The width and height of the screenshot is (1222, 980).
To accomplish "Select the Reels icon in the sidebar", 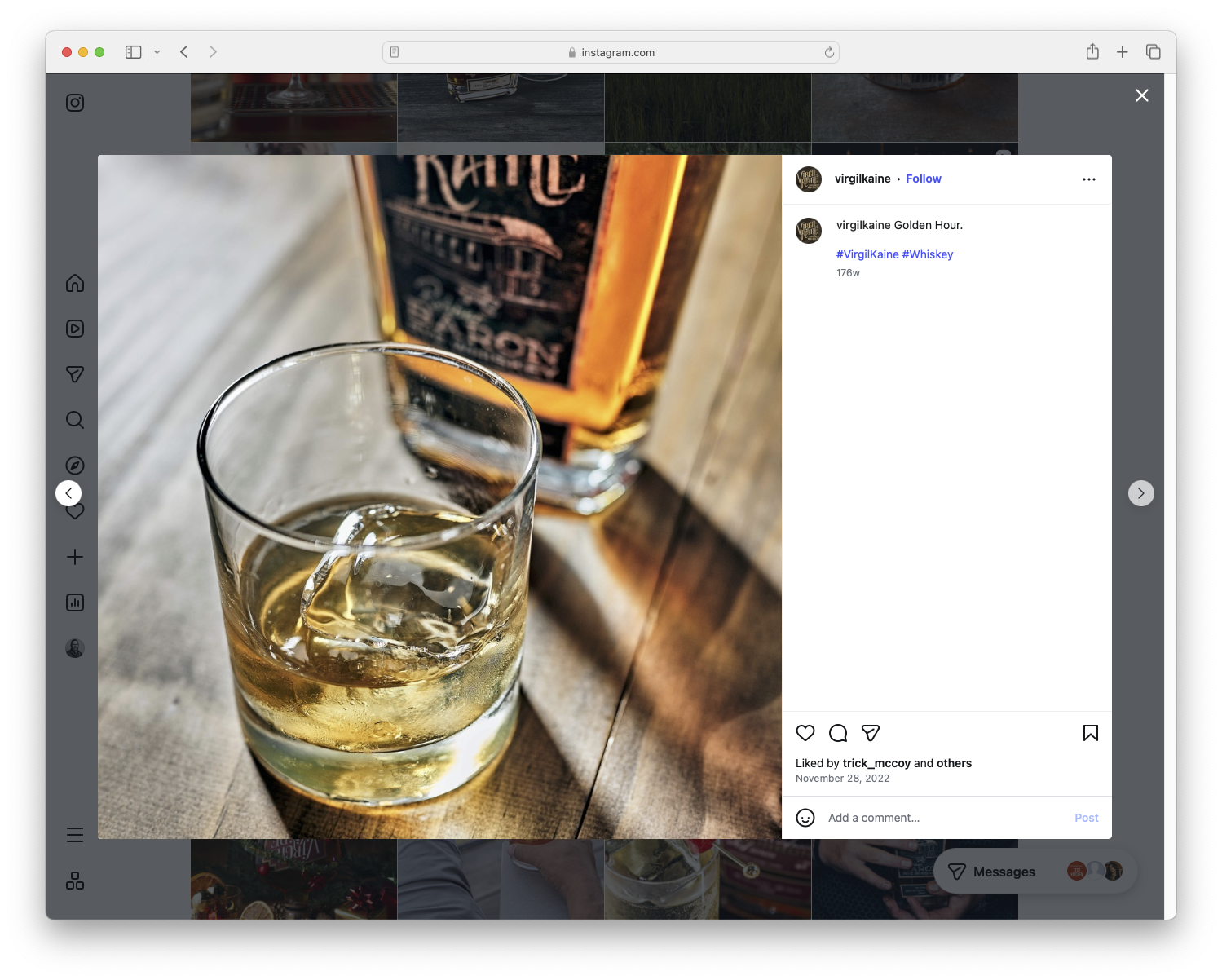I will 74,328.
